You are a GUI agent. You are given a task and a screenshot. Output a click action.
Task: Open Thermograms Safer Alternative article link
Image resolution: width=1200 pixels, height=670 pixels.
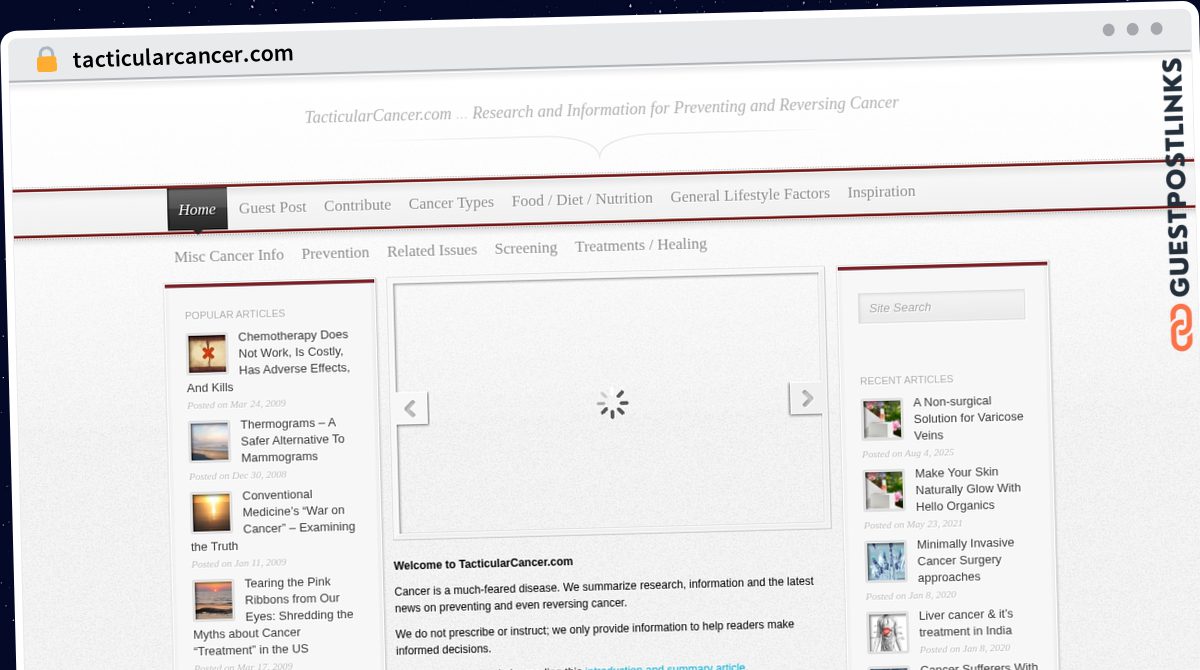tap(293, 440)
